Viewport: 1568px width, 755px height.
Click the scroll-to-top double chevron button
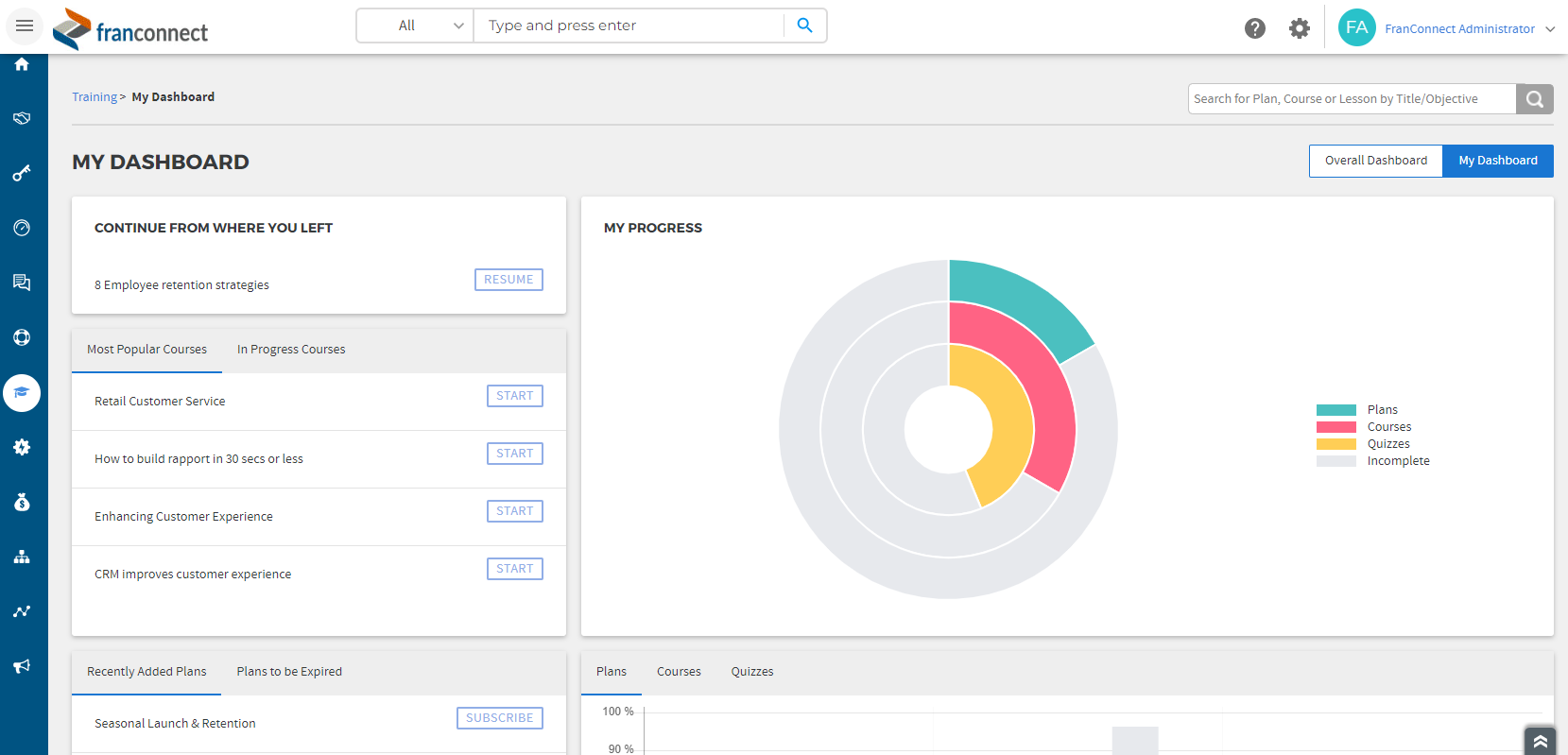(1540, 741)
